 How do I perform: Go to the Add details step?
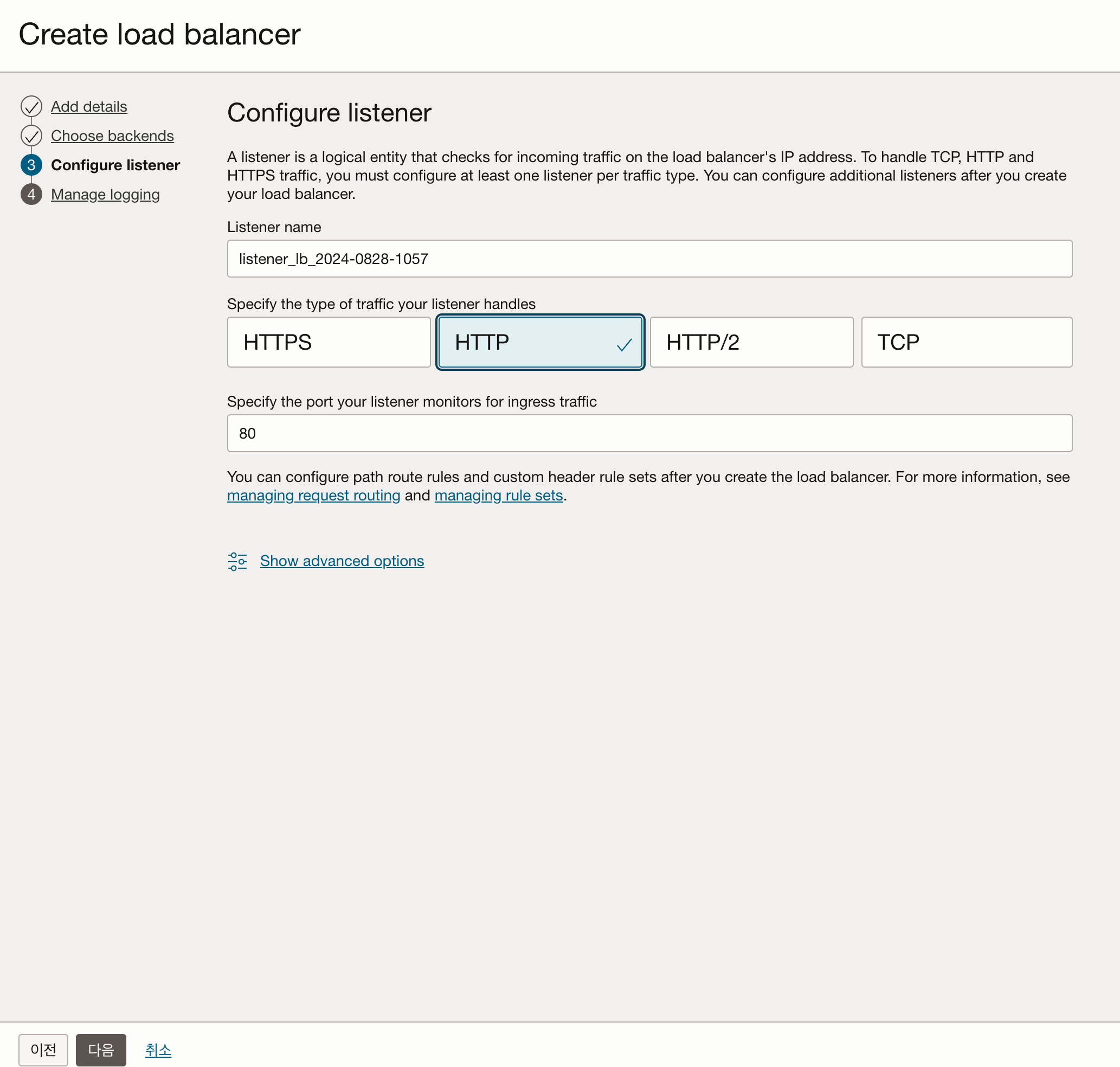pos(89,106)
